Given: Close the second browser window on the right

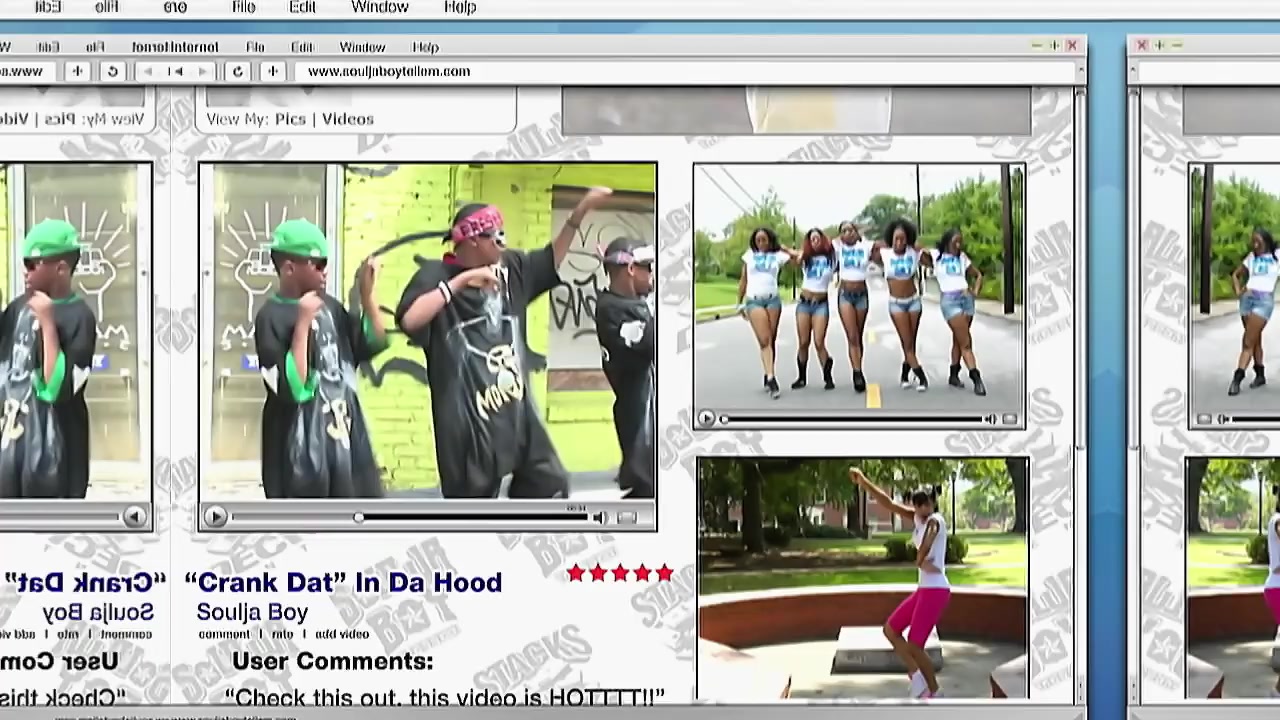Looking at the screenshot, I should click(x=1142, y=45).
